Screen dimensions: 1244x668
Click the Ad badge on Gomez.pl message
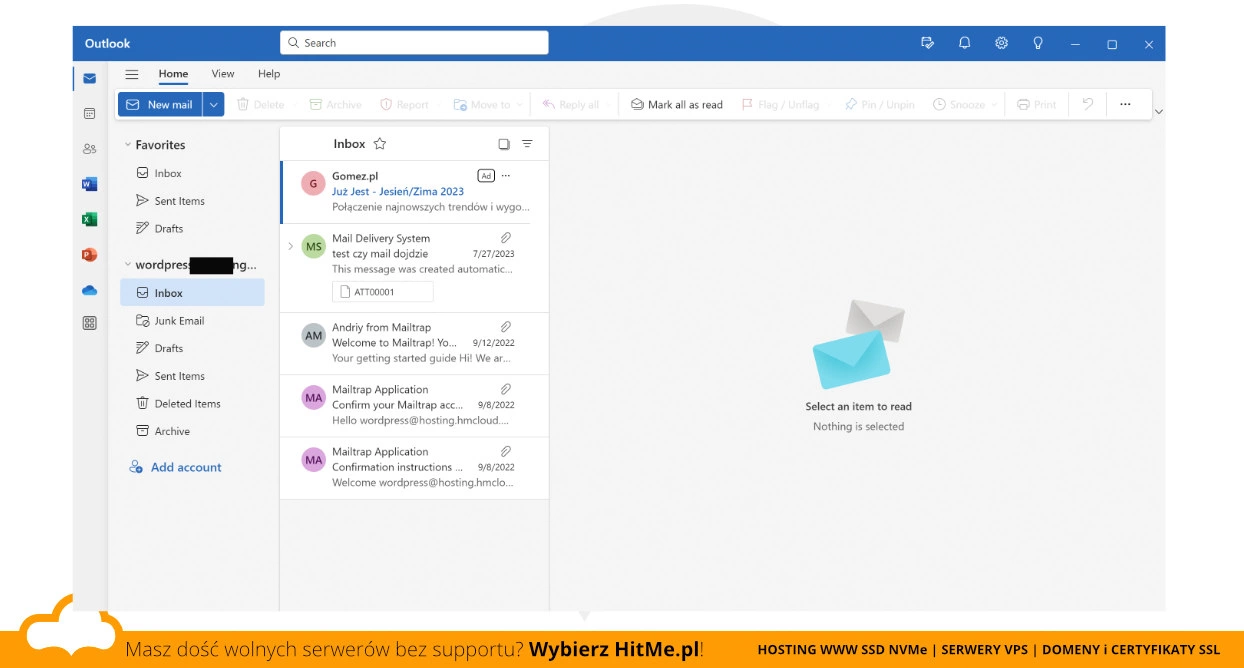486,176
